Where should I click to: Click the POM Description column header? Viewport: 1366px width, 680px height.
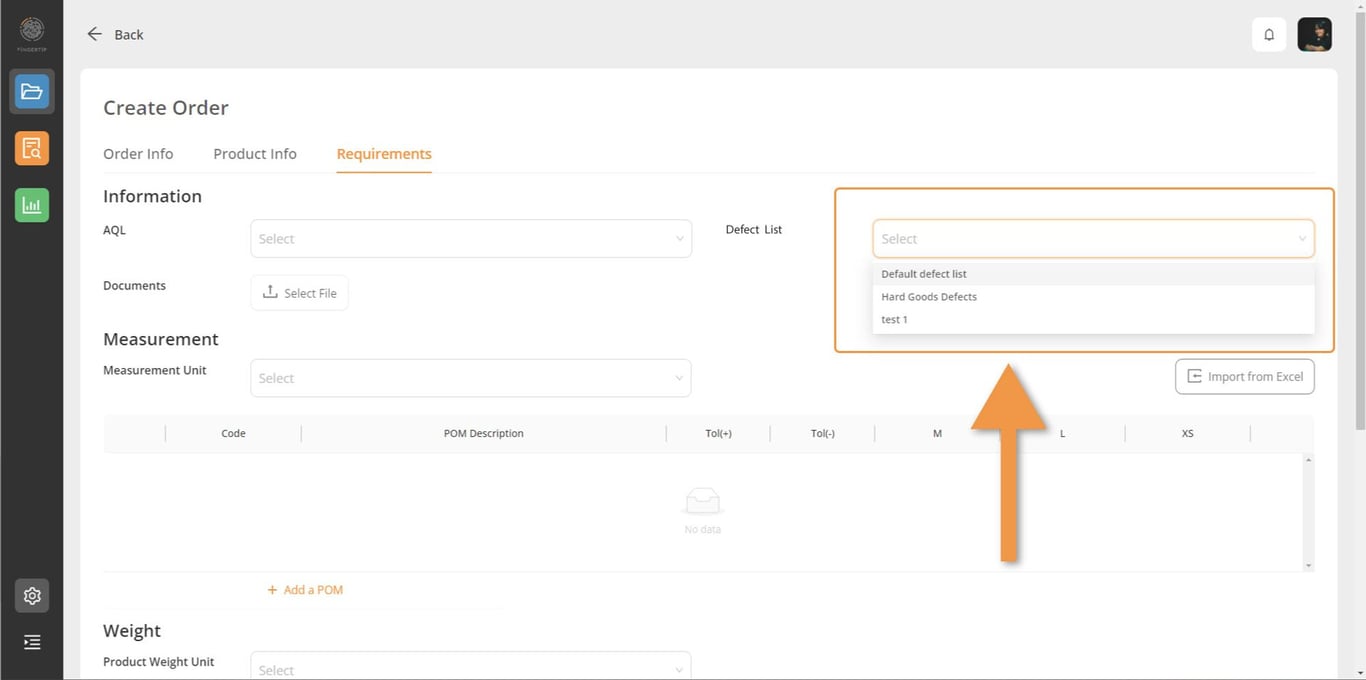[484, 434]
